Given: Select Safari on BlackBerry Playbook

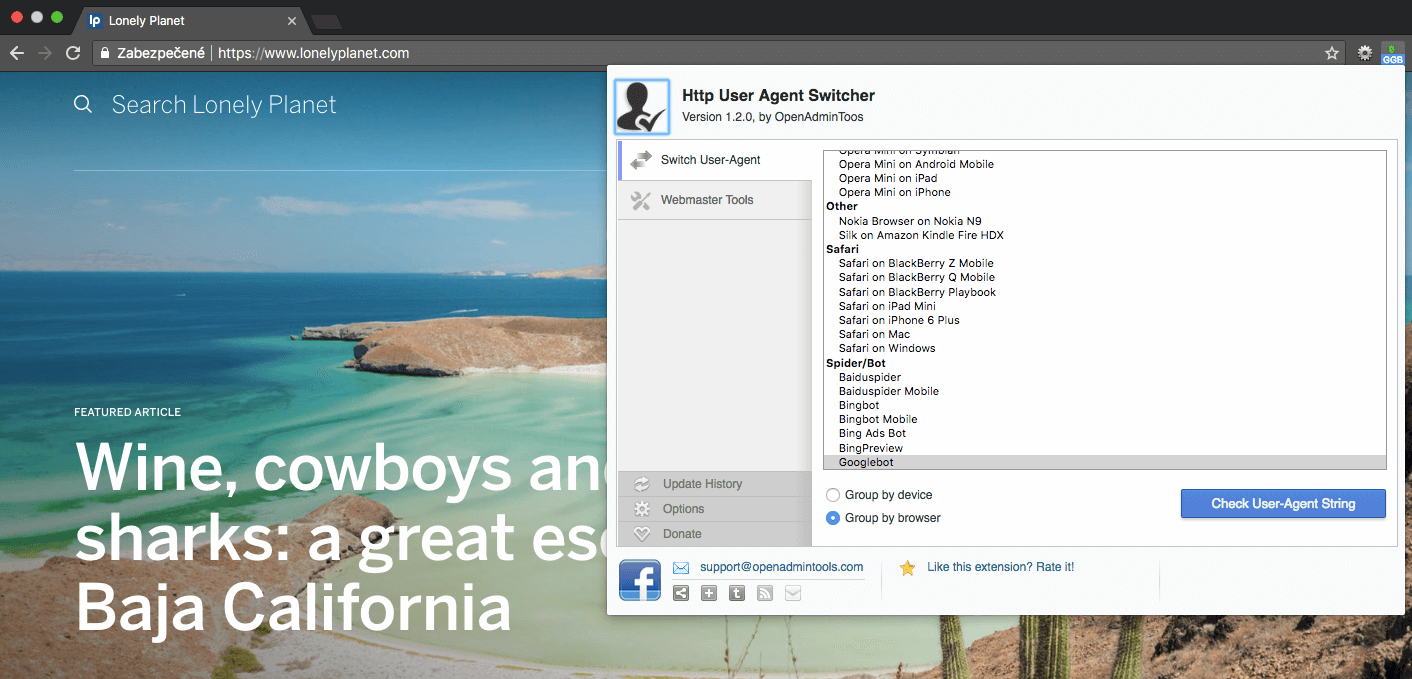Looking at the screenshot, I should (x=917, y=292).
